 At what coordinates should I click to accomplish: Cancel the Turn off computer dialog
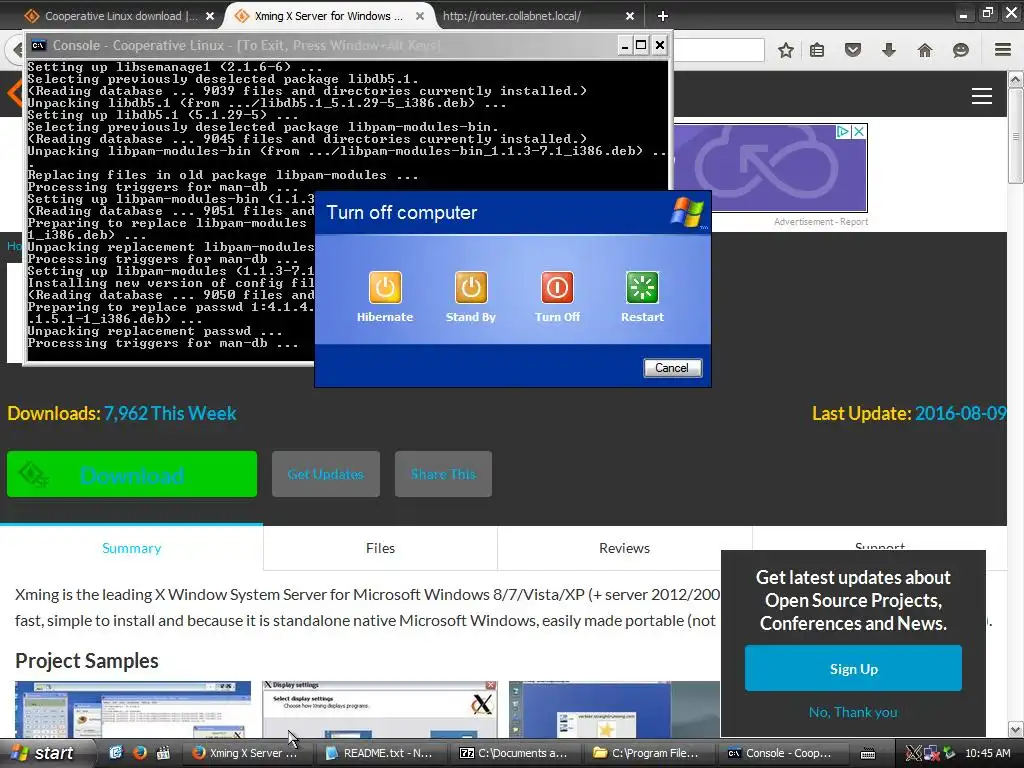672,368
